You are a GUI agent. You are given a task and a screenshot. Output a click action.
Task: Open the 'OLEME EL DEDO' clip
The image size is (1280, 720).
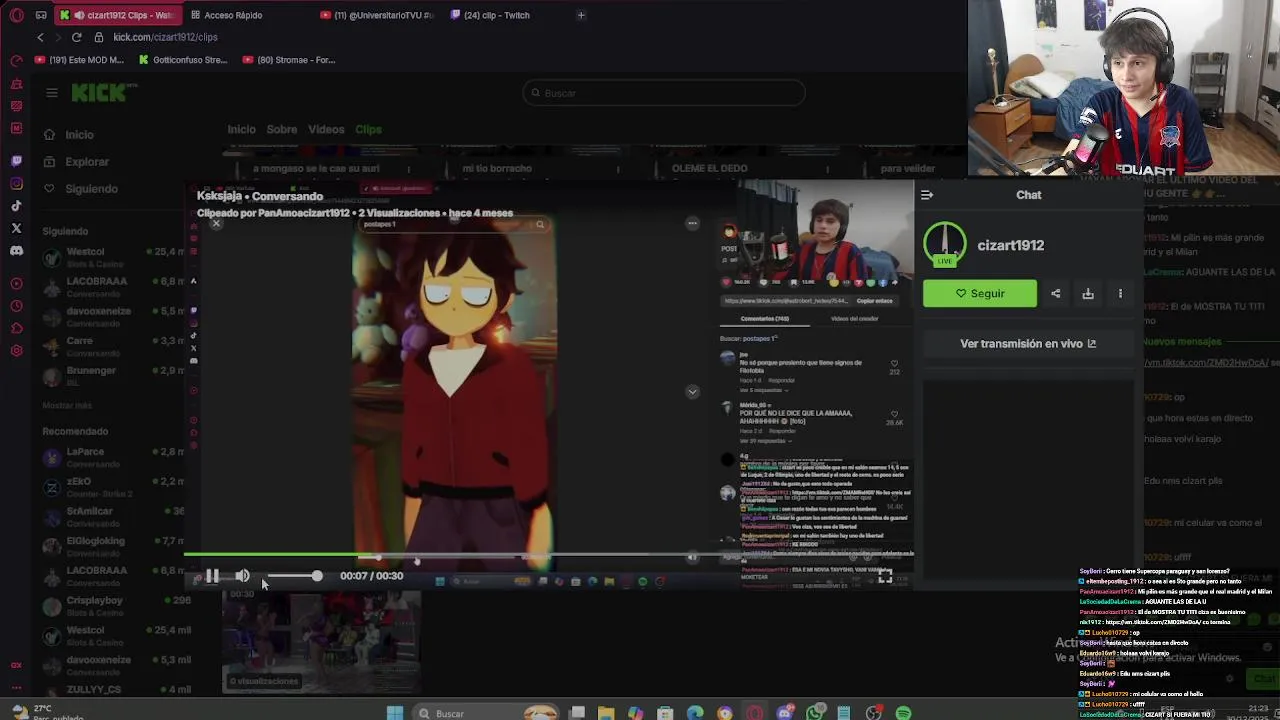click(x=709, y=169)
